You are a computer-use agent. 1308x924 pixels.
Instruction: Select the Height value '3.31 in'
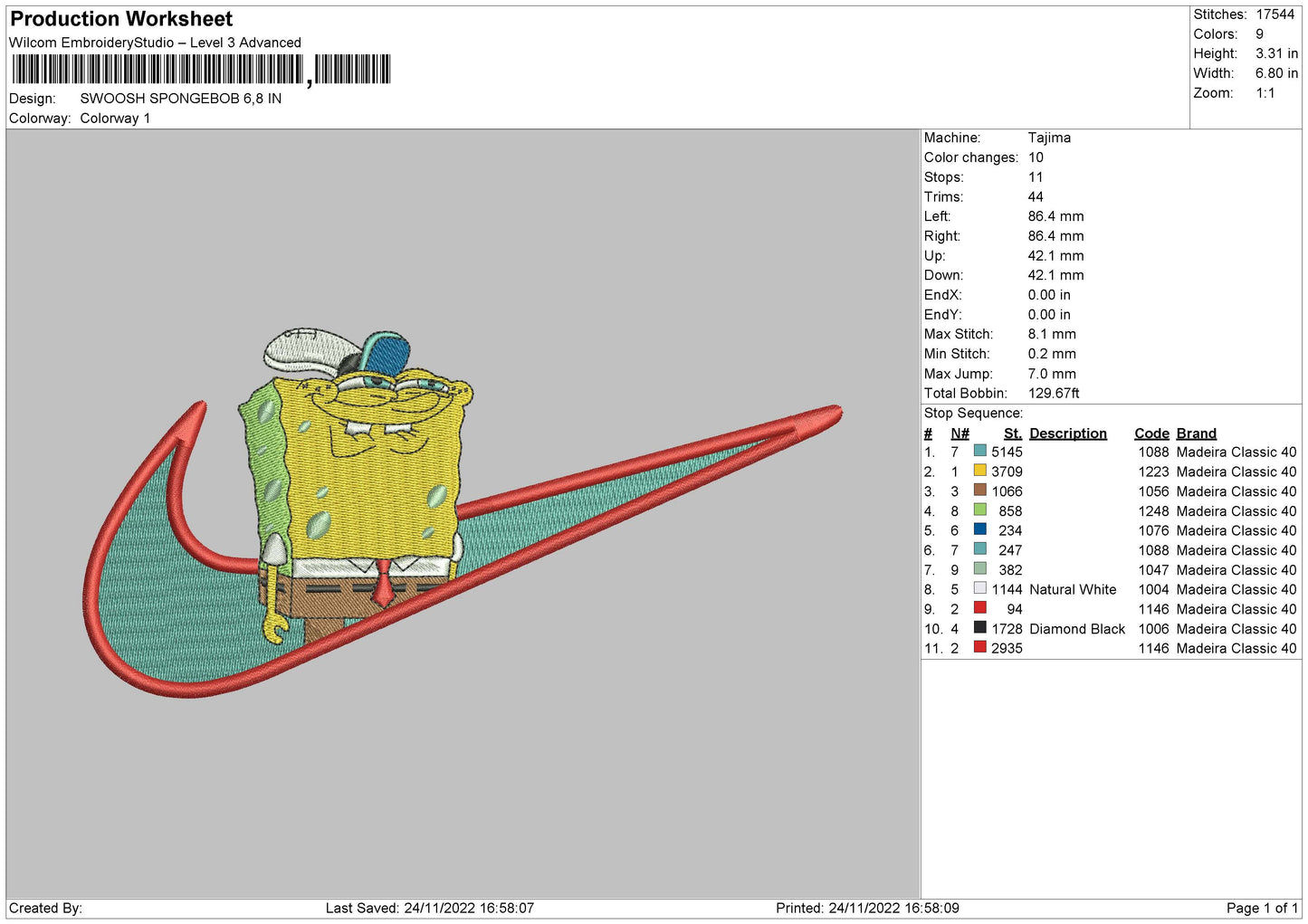pos(1276,53)
